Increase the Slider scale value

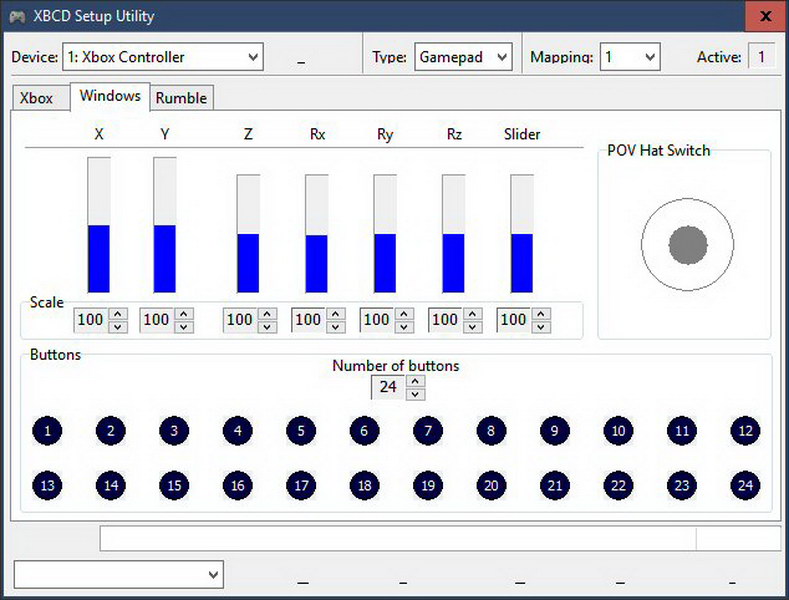click(x=541, y=314)
